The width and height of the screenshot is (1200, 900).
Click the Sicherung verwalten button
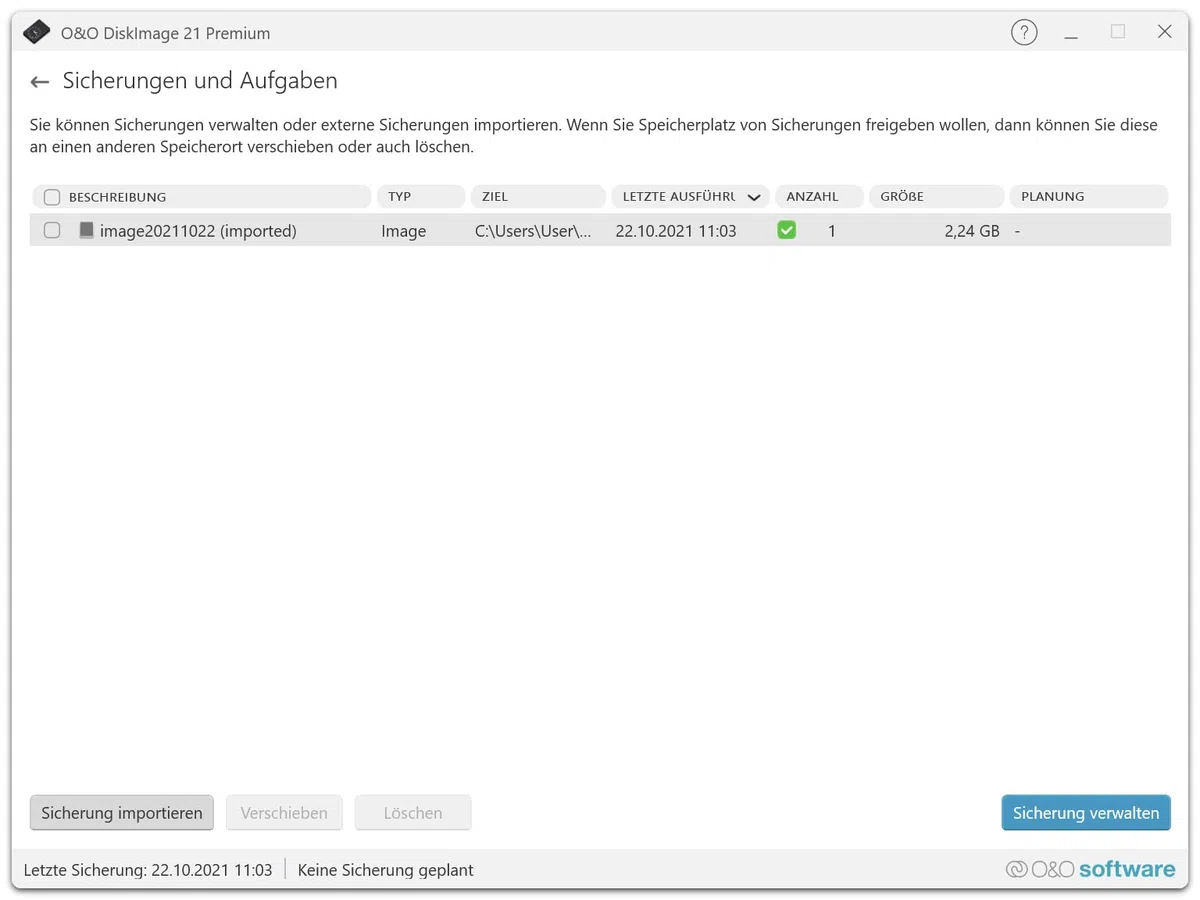pos(1086,813)
